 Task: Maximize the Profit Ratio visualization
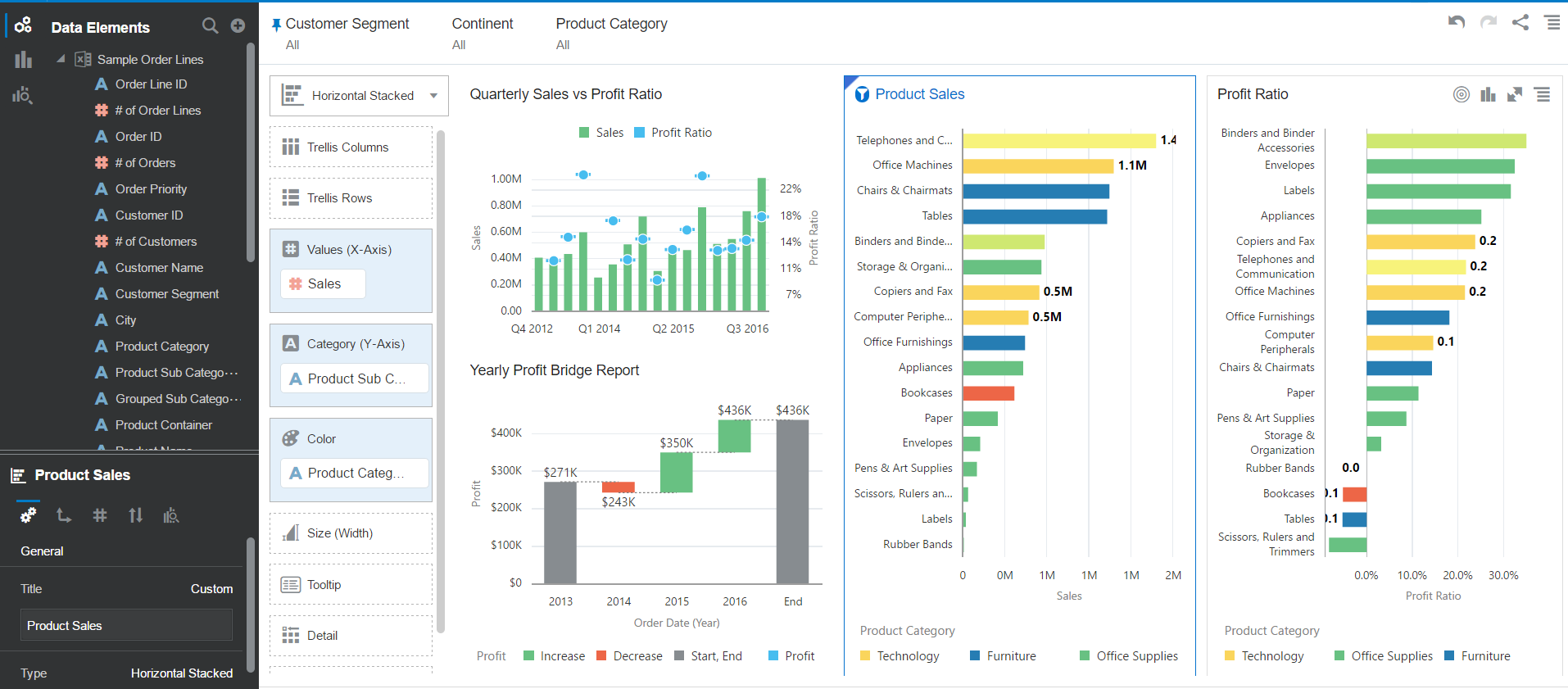pyautogui.click(x=1515, y=95)
